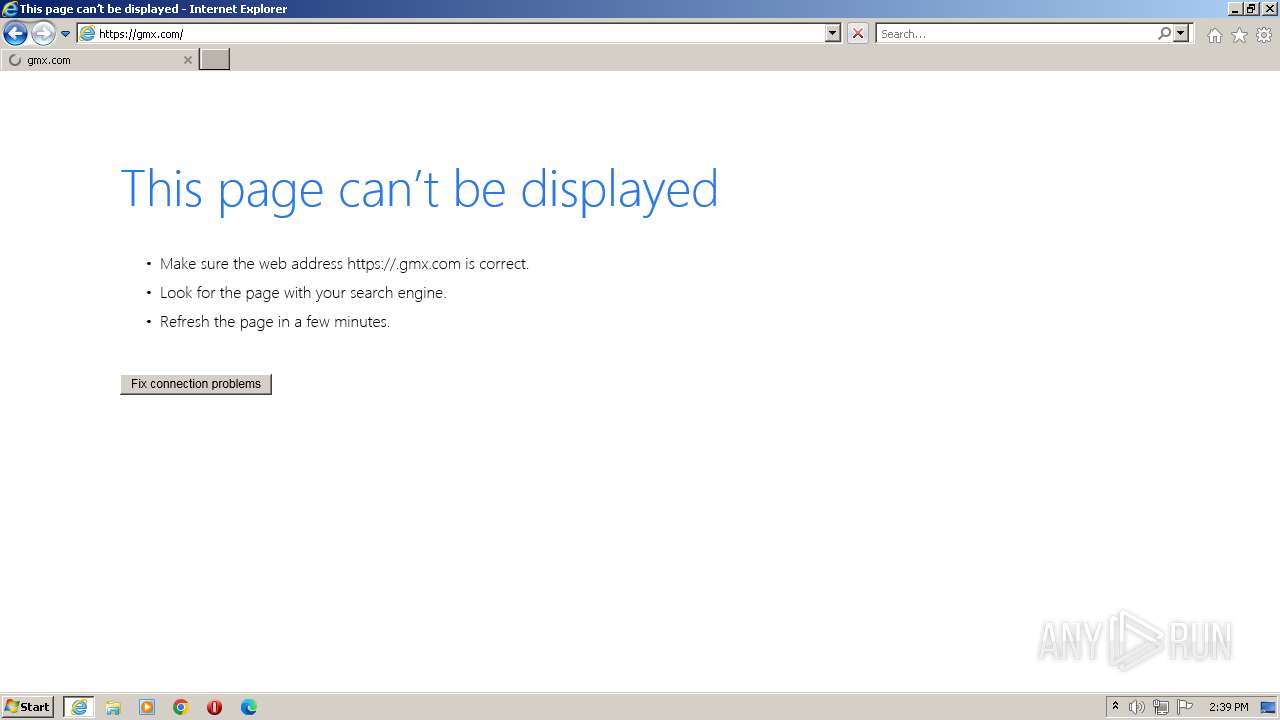Go back with the Back arrow button
Viewport: 1280px width, 720px height.
[x=15, y=34]
